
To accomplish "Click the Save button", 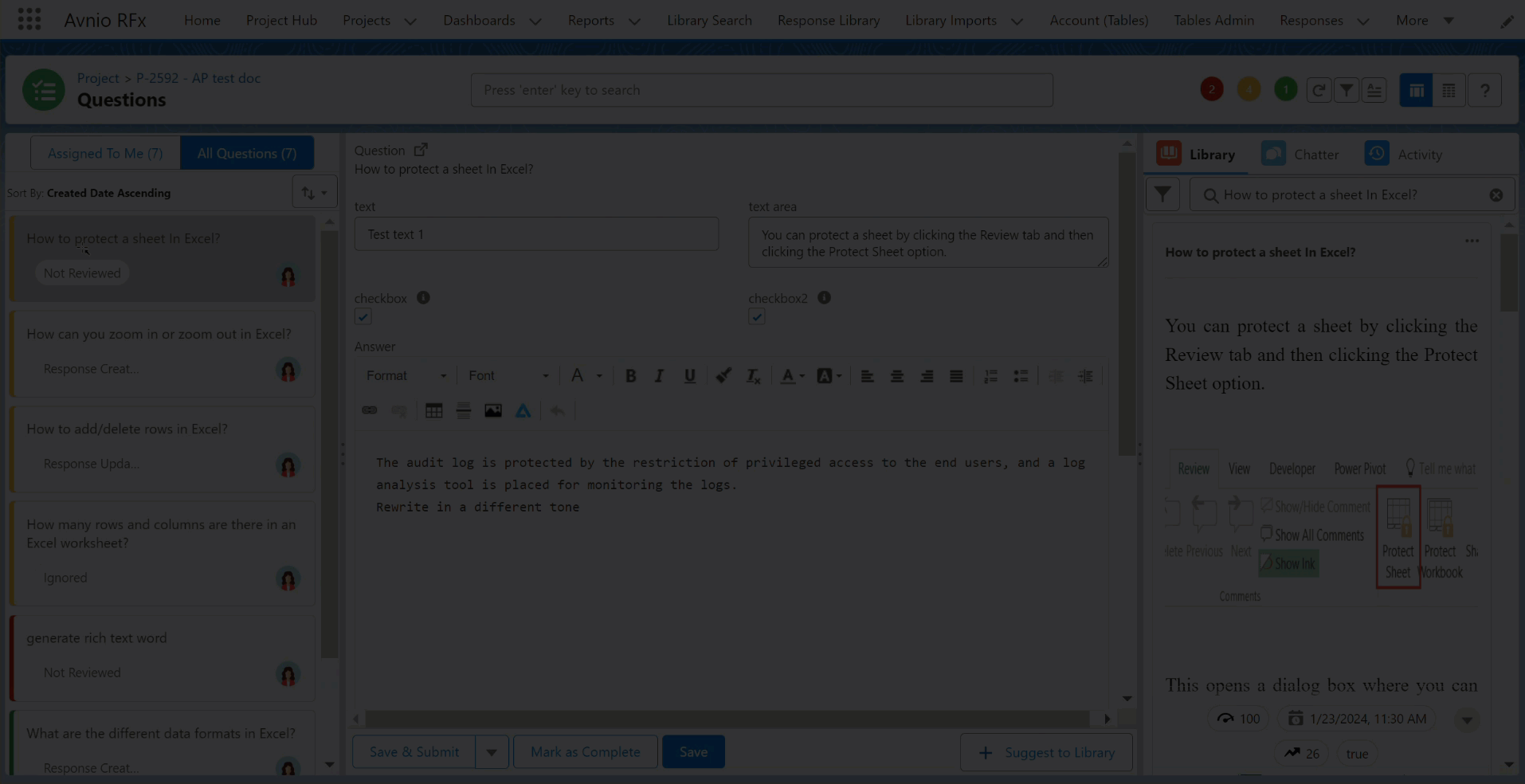I will point(693,752).
